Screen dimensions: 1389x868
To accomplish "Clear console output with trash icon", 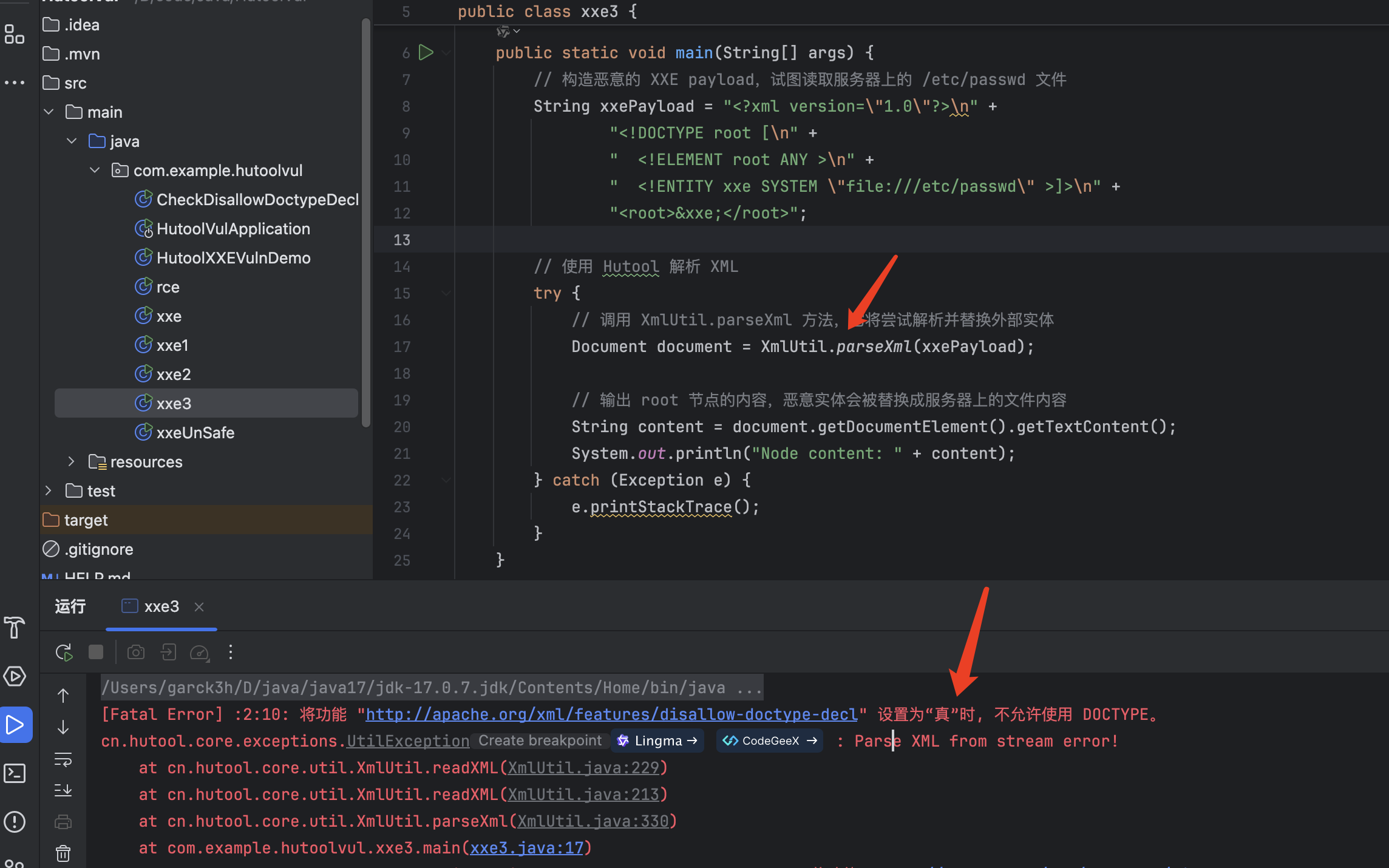I will pyautogui.click(x=63, y=854).
